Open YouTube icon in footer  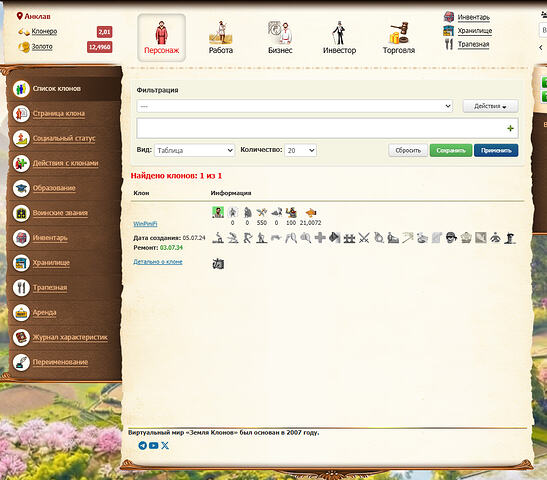[x=153, y=445]
